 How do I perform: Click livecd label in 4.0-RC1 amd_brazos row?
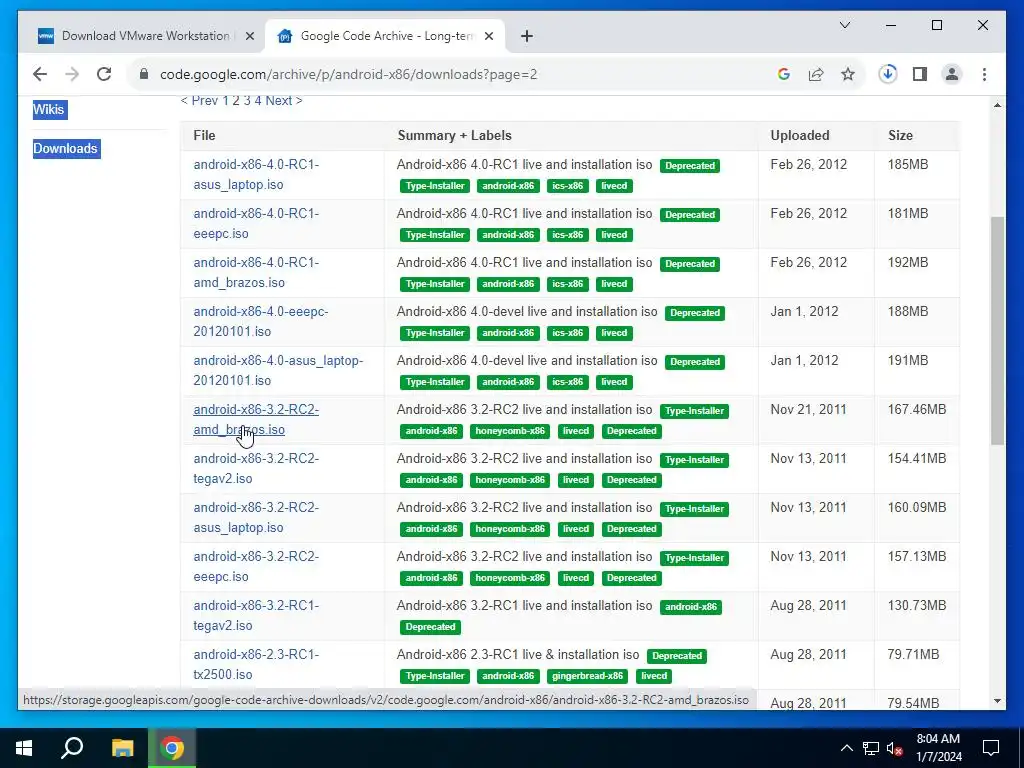(614, 283)
